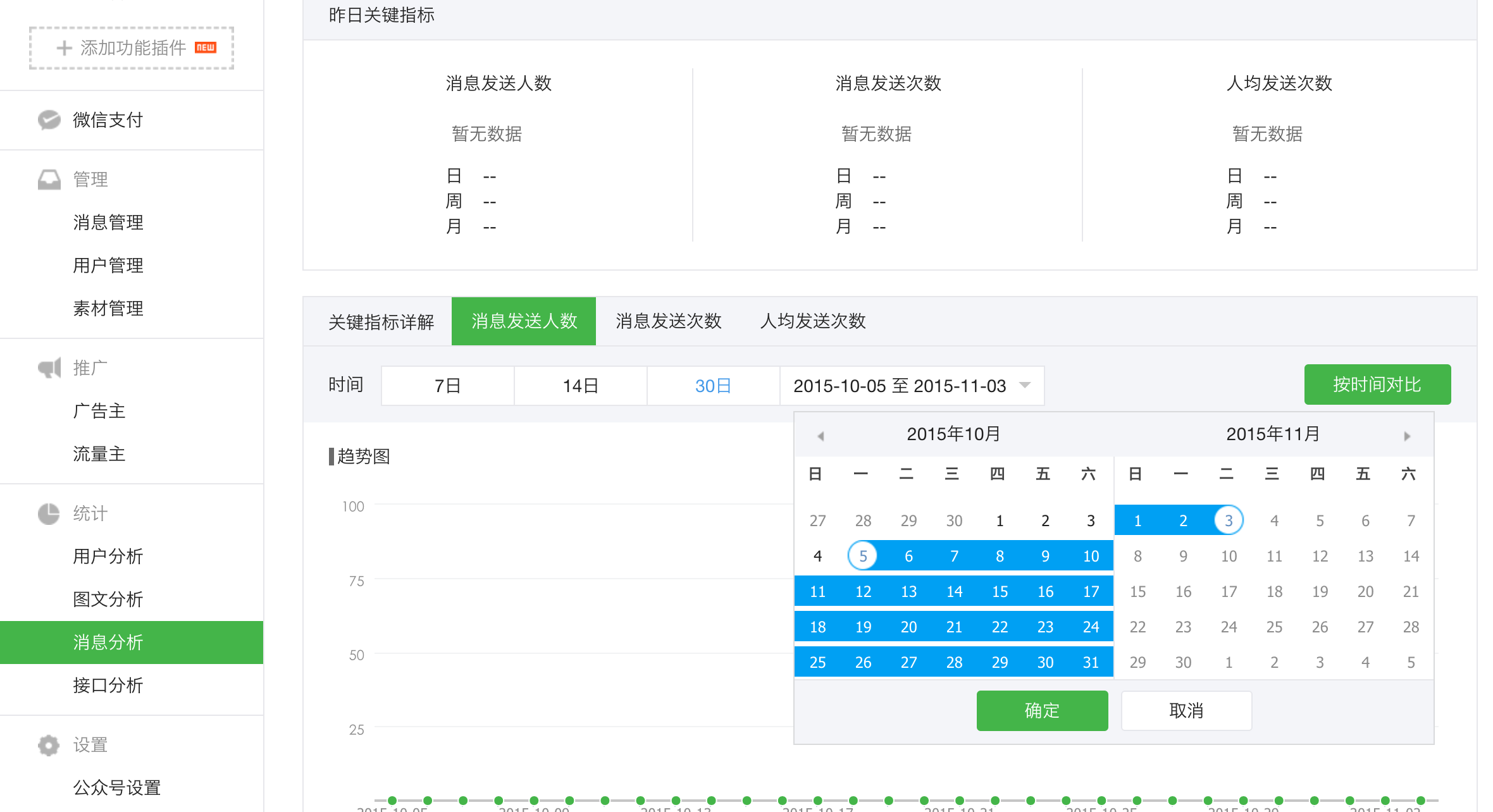Switch to 消息发送次数 tab
1493x812 pixels.
coord(669,321)
